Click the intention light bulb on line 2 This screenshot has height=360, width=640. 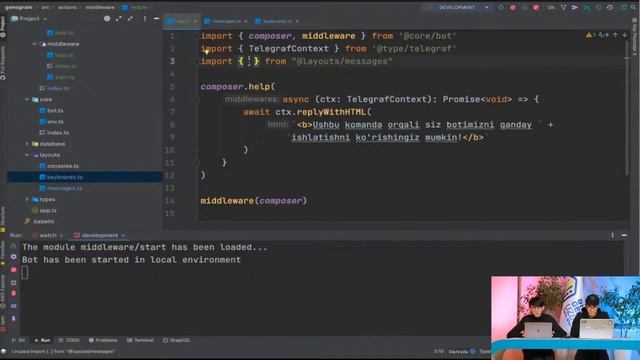(207, 51)
